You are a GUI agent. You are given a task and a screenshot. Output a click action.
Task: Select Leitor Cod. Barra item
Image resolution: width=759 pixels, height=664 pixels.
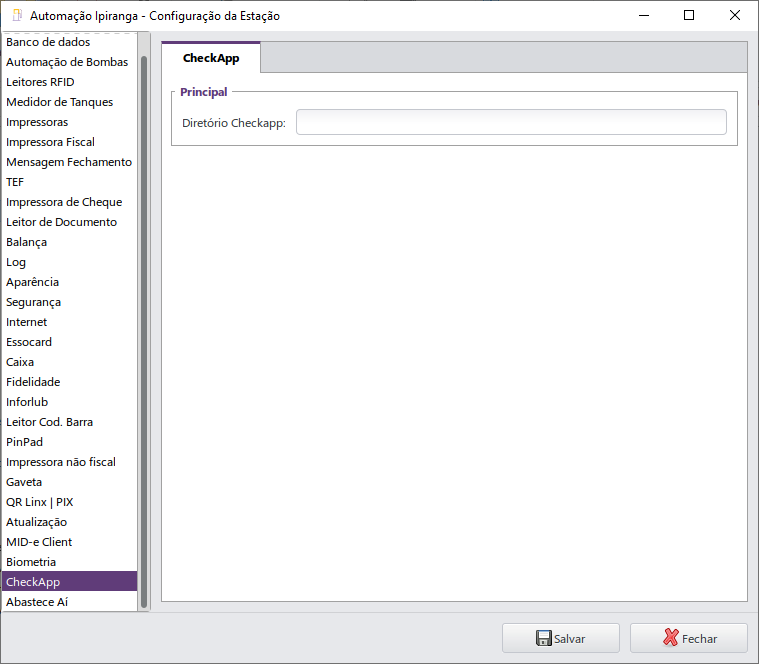[x=70, y=422]
